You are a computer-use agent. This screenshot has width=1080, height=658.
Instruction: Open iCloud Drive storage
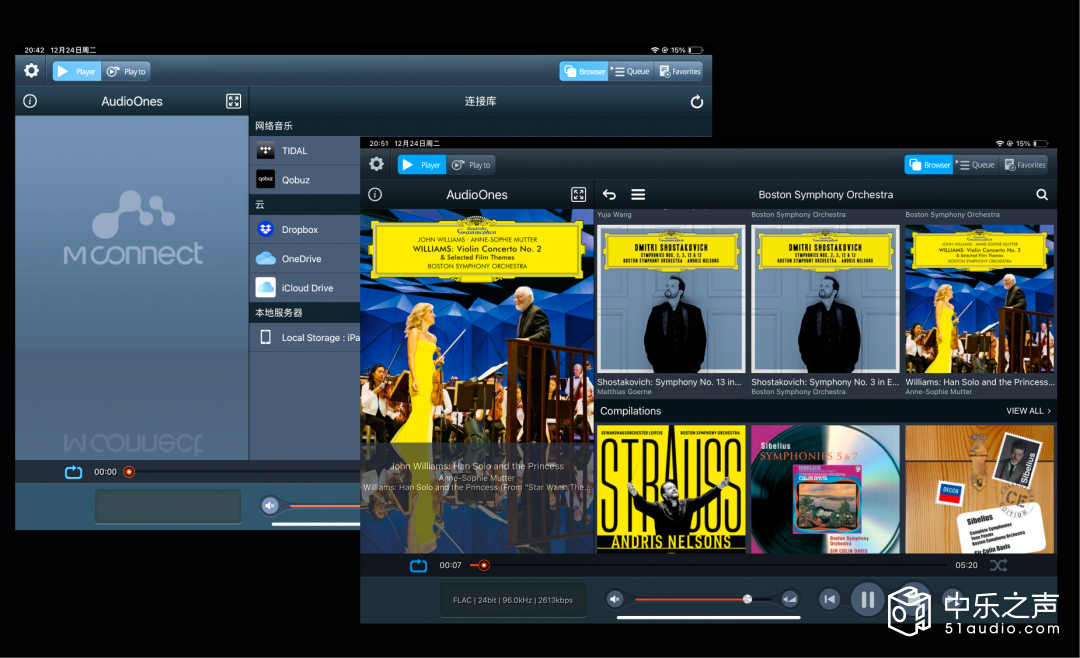pos(304,288)
